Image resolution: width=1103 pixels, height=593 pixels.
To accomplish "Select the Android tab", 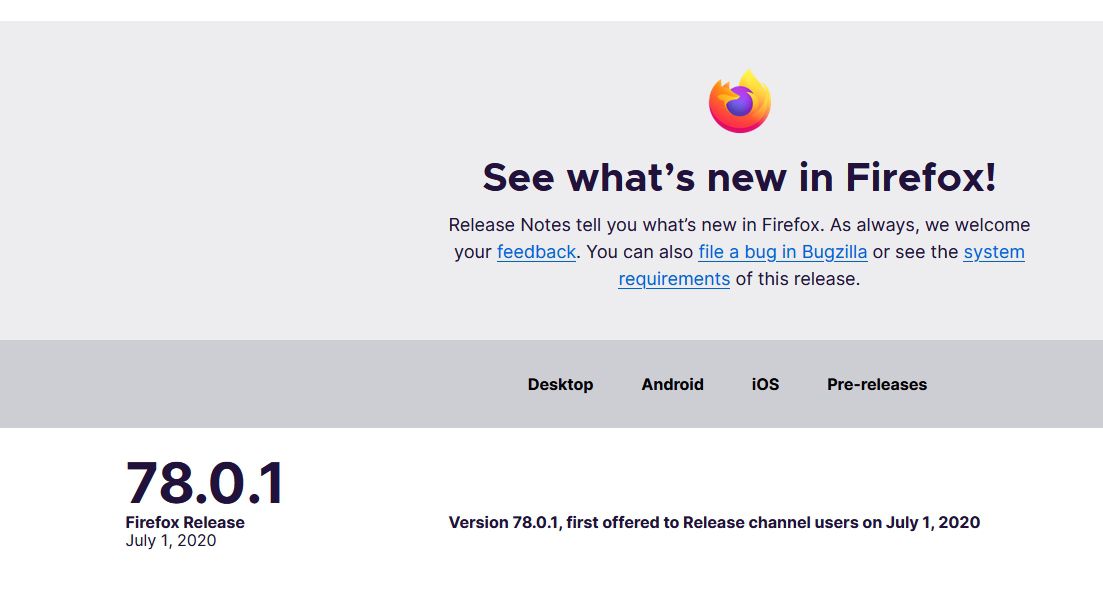I will pos(672,384).
